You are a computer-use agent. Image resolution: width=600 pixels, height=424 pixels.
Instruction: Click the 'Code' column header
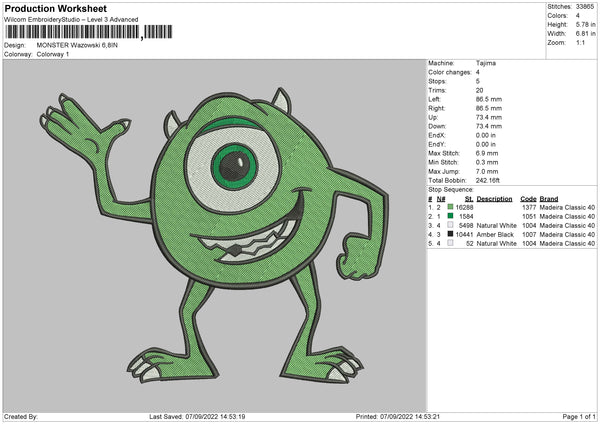coord(528,199)
